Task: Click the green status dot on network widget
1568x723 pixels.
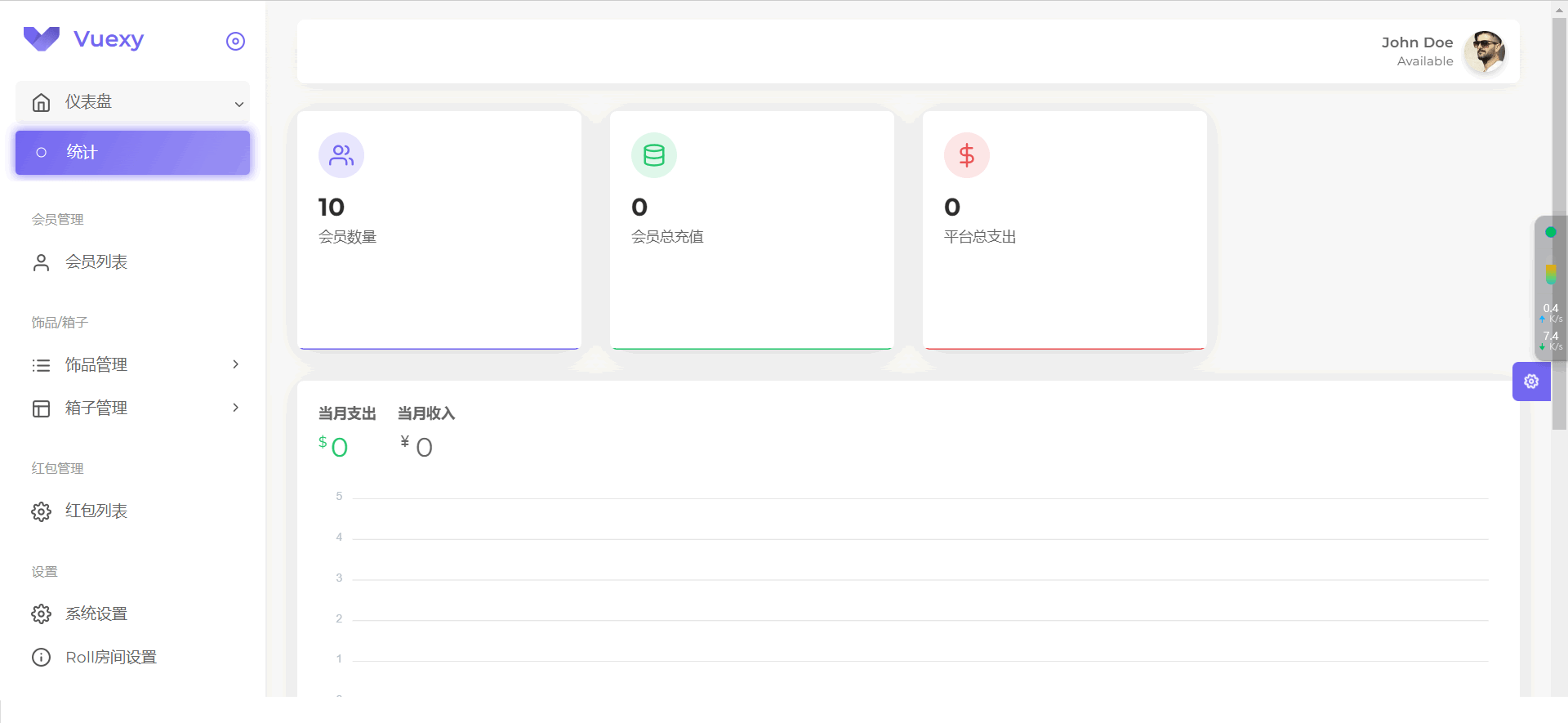Action: point(1551,232)
